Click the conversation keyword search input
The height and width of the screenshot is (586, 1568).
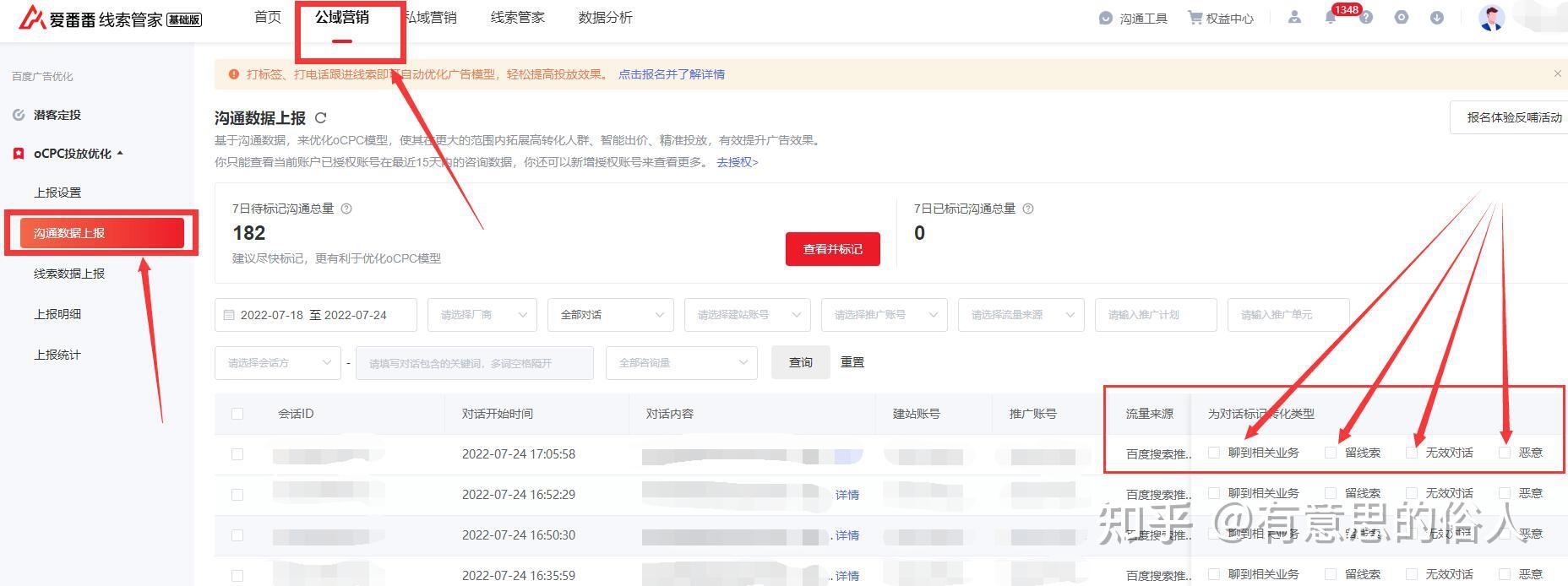coord(475,363)
